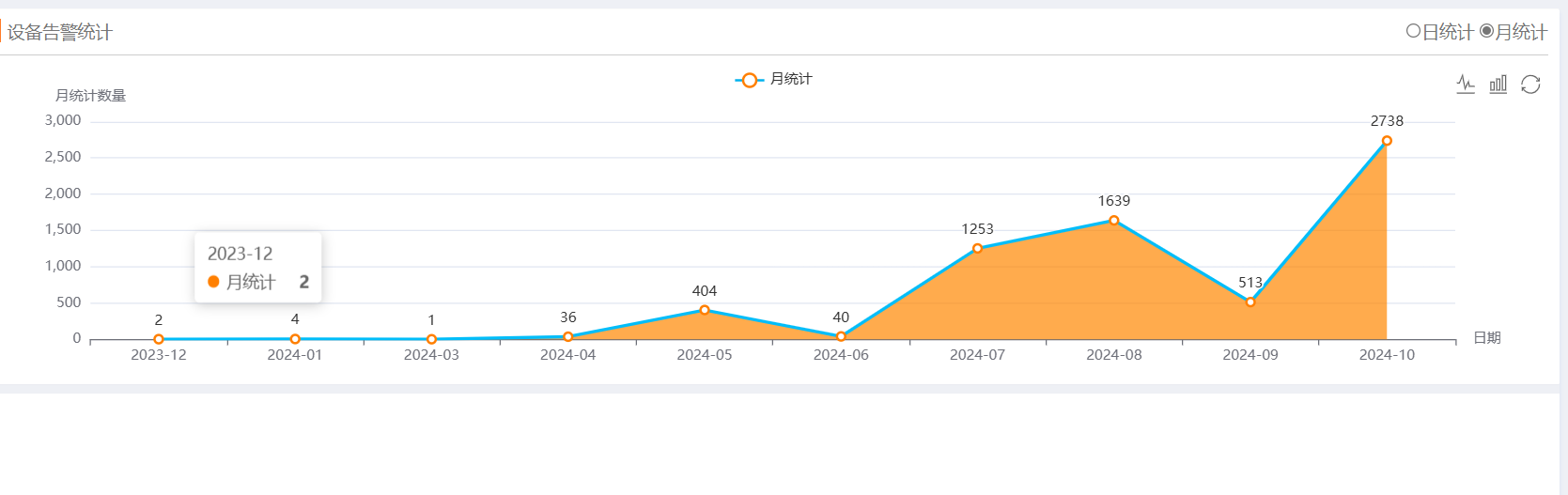Click the 2024-08 x-axis date label
The height and width of the screenshot is (495, 1568).
coord(1114,355)
